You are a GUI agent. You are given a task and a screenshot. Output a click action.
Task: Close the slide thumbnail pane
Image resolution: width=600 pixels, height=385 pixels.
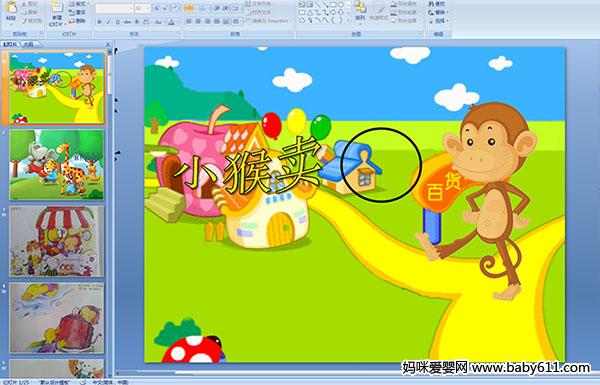(108, 44)
